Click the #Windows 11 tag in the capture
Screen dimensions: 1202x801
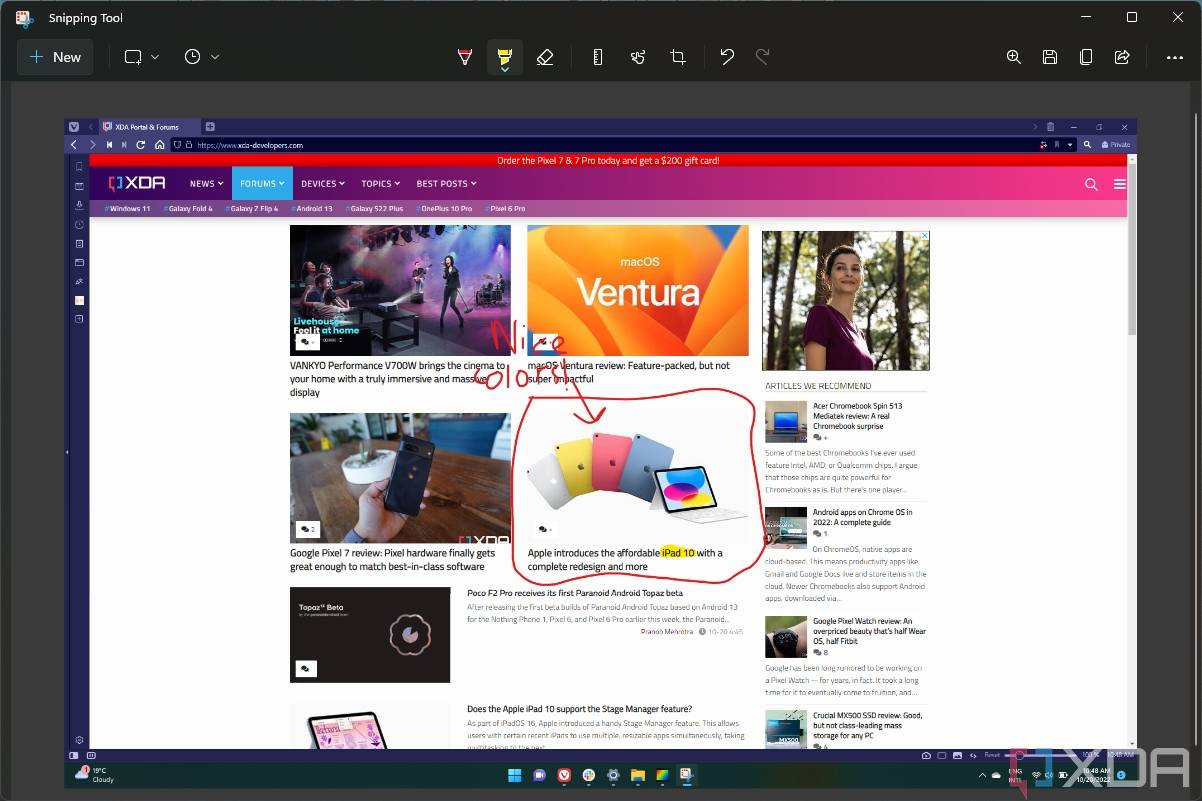pos(127,209)
